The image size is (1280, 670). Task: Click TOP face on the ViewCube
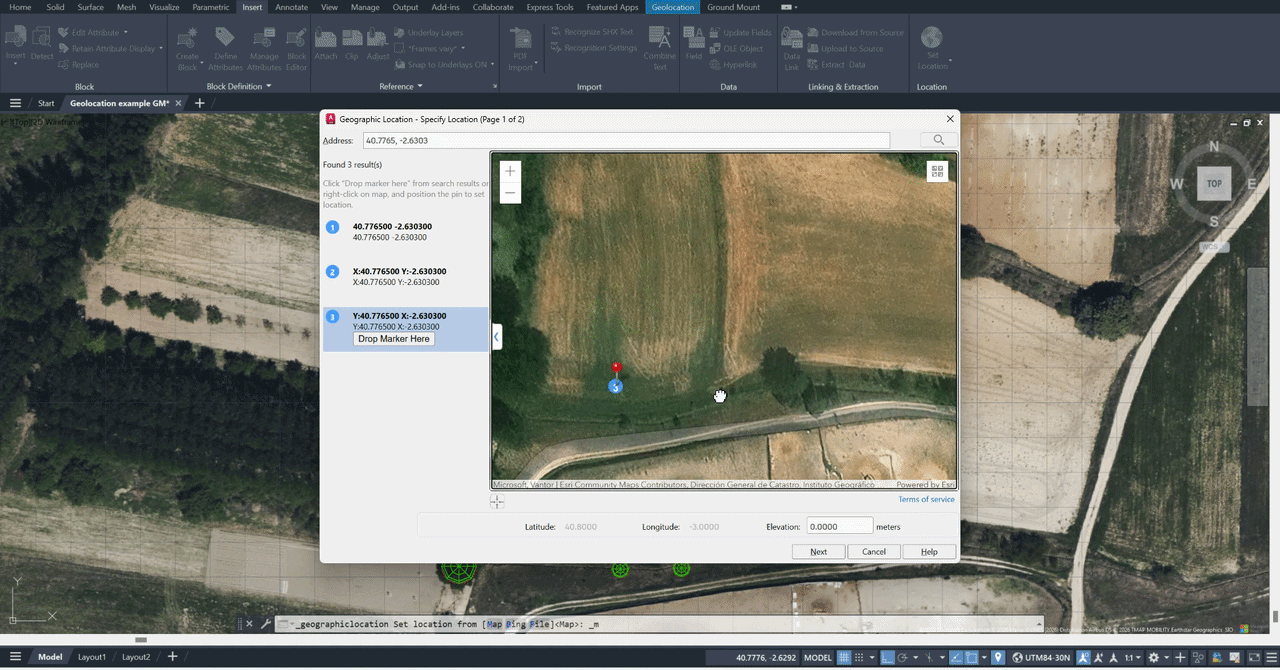tap(1214, 183)
